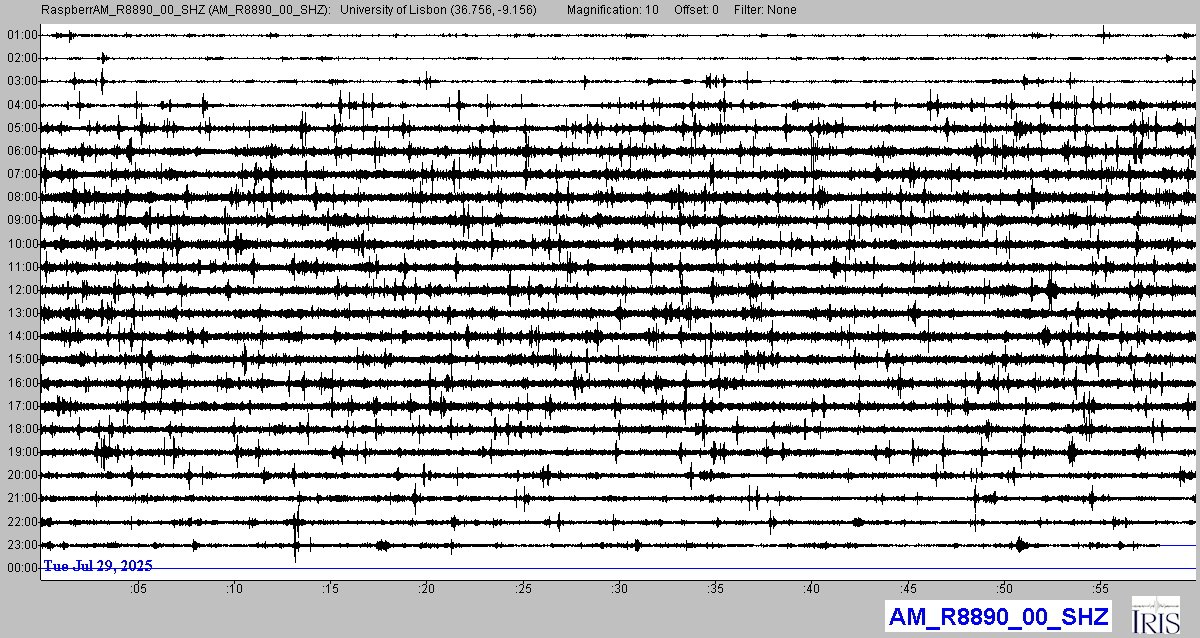Click the 'Tue Jul 29, 2025' date label
Screen dimensions: 1200x638
click(x=98, y=566)
